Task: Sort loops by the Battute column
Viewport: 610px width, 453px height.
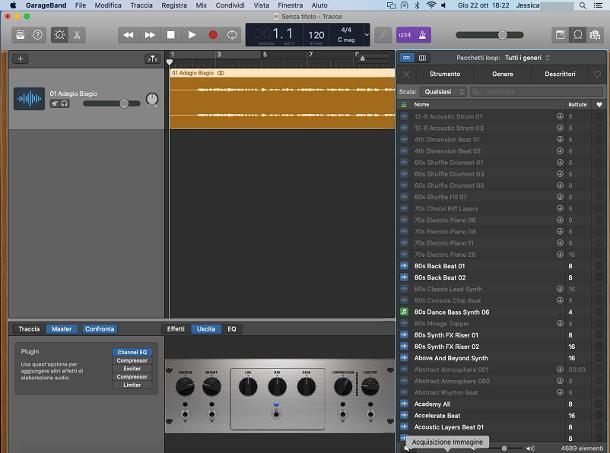Action: pos(577,104)
